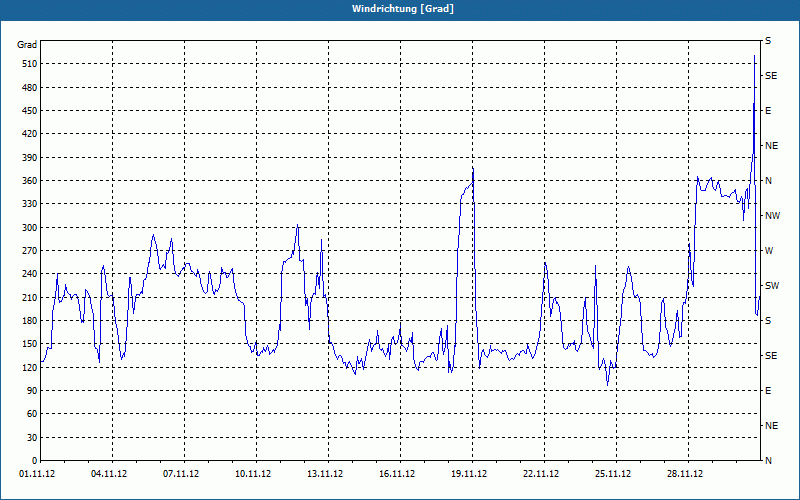Click the 120 value on left axis
This screenshot has height=500, width=800.
tap(28, 367)
